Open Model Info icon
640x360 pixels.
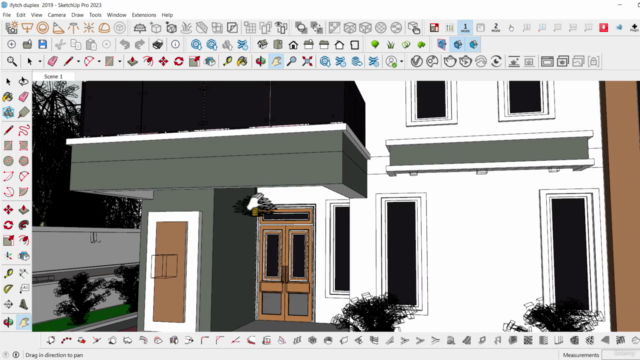175,44
